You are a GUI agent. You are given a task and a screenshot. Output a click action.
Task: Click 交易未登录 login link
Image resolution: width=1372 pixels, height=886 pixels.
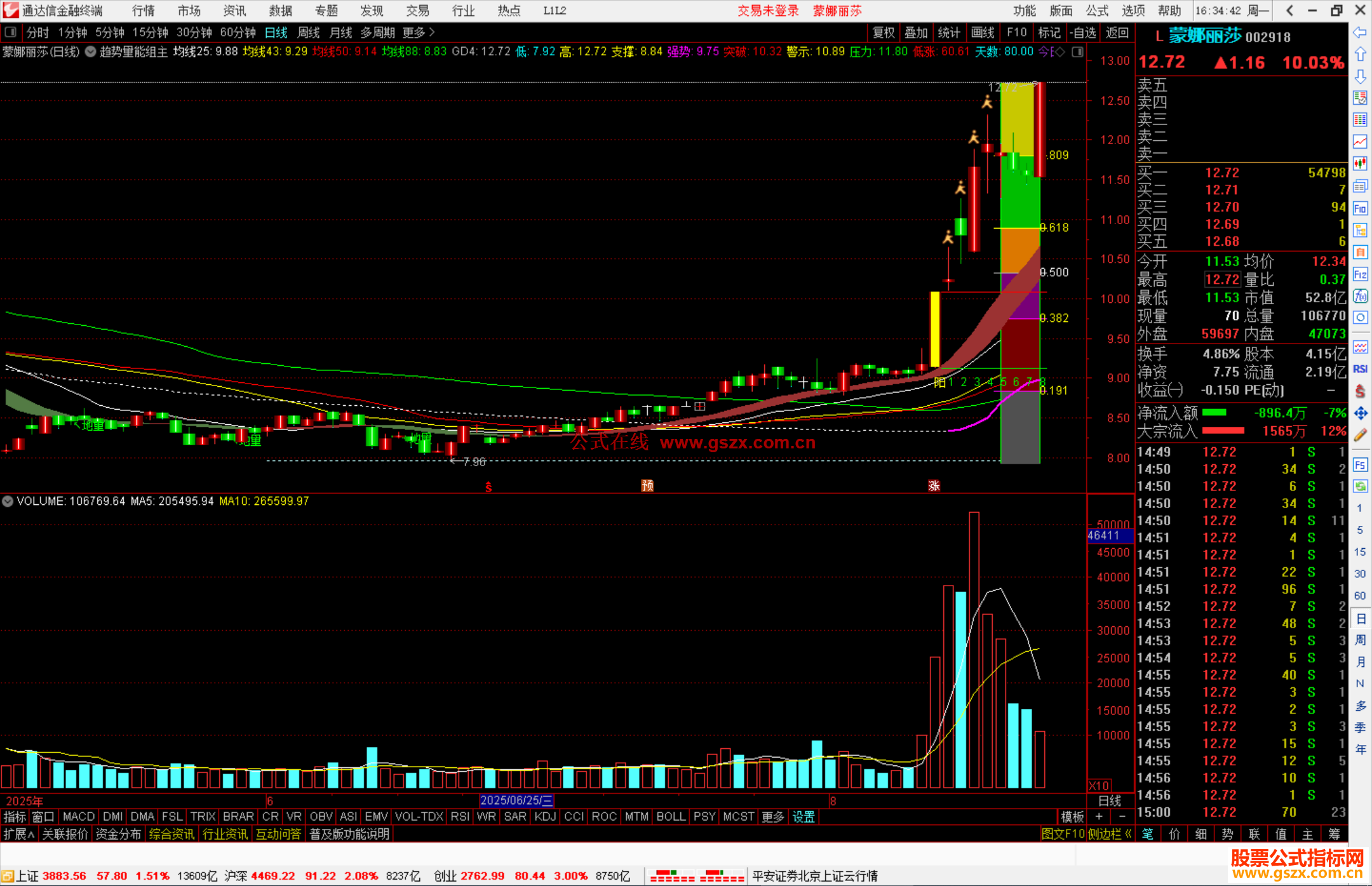tap(768, 11)
